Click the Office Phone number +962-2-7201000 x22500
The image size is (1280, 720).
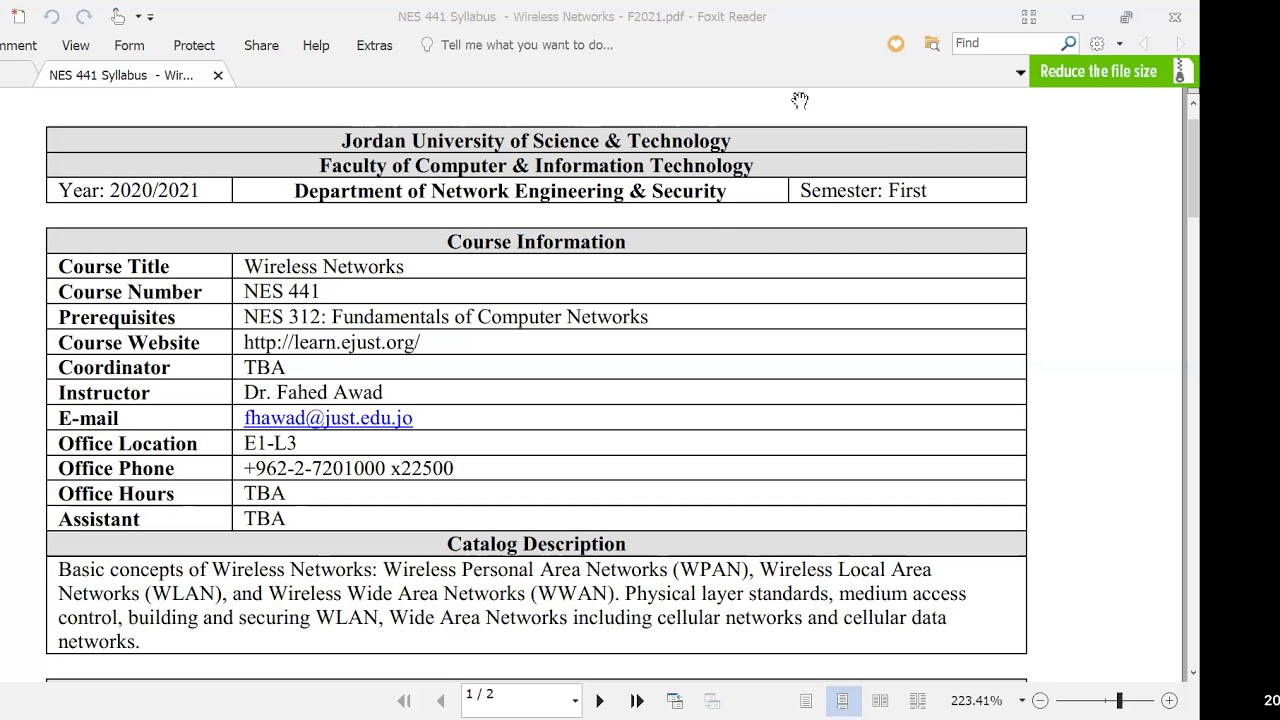tap(348, 468)
